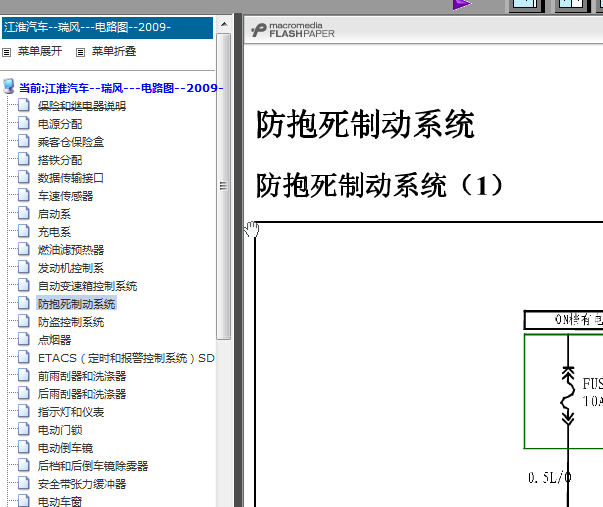Open the 指示灯和仪表 page
This screenshot has height=507, width=603.
[x=71, y=412]
